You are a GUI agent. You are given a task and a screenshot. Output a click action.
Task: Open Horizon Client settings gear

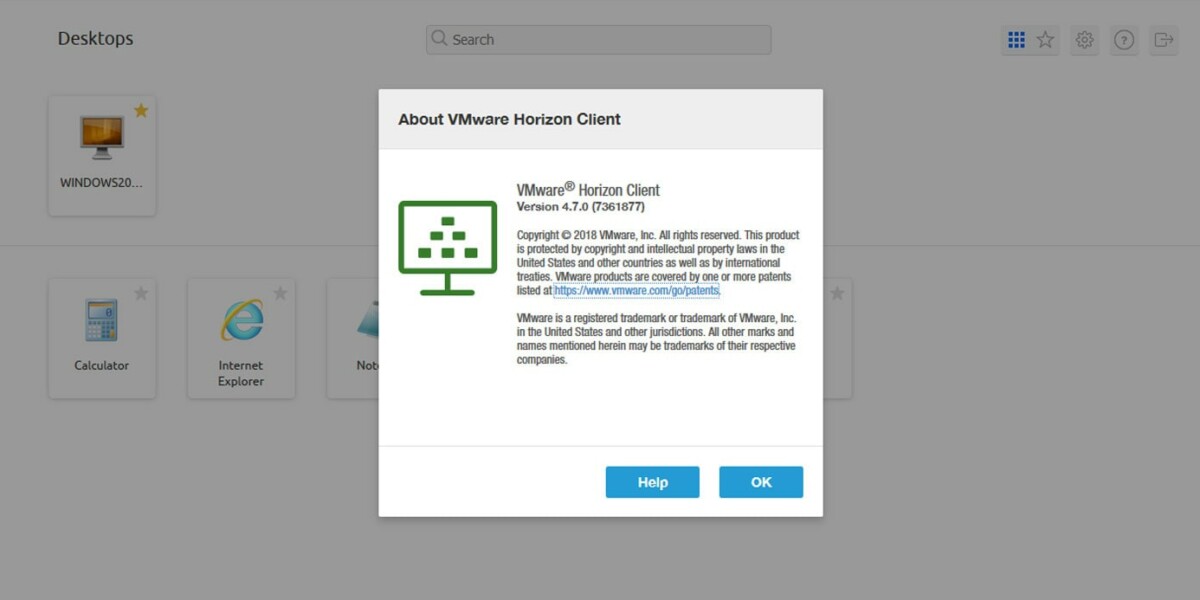pos(1084,39)
